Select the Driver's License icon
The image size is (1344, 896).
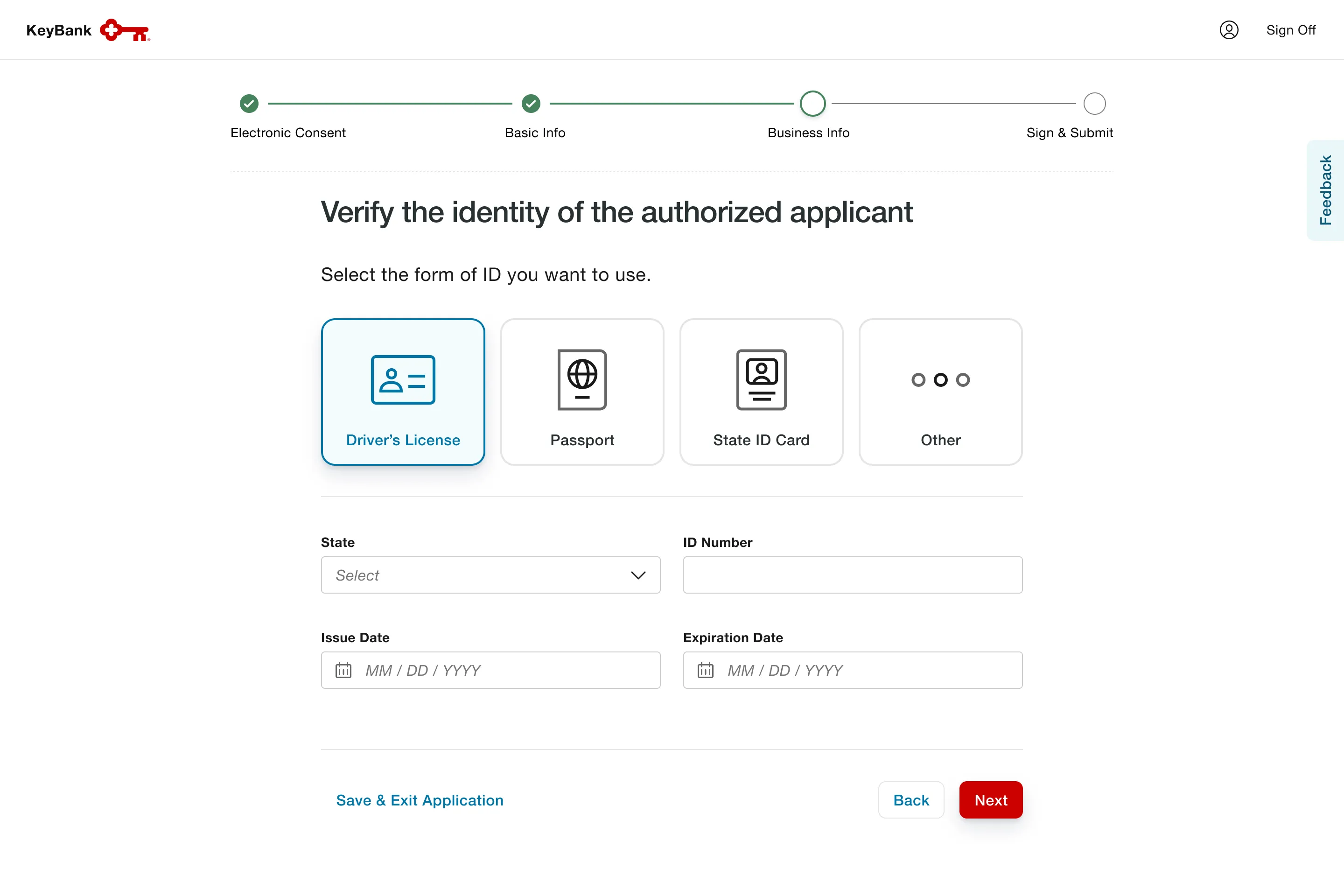click(x=403, y=380)
